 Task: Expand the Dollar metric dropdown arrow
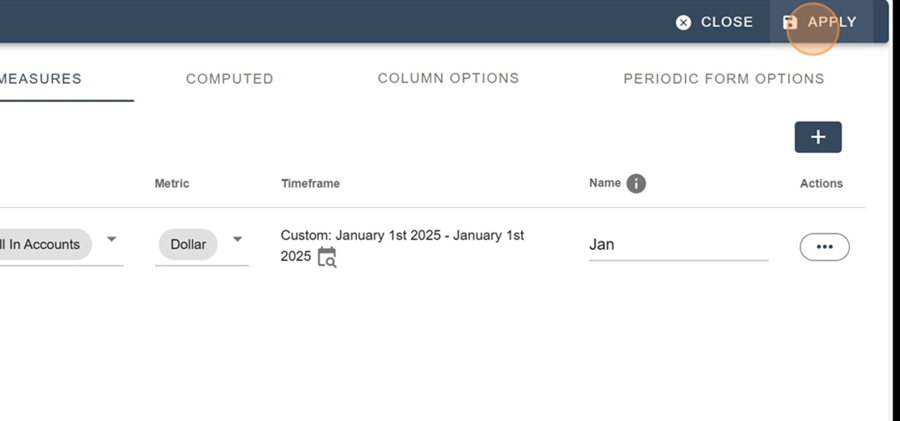pyautogui.click(x=237, y=240)
